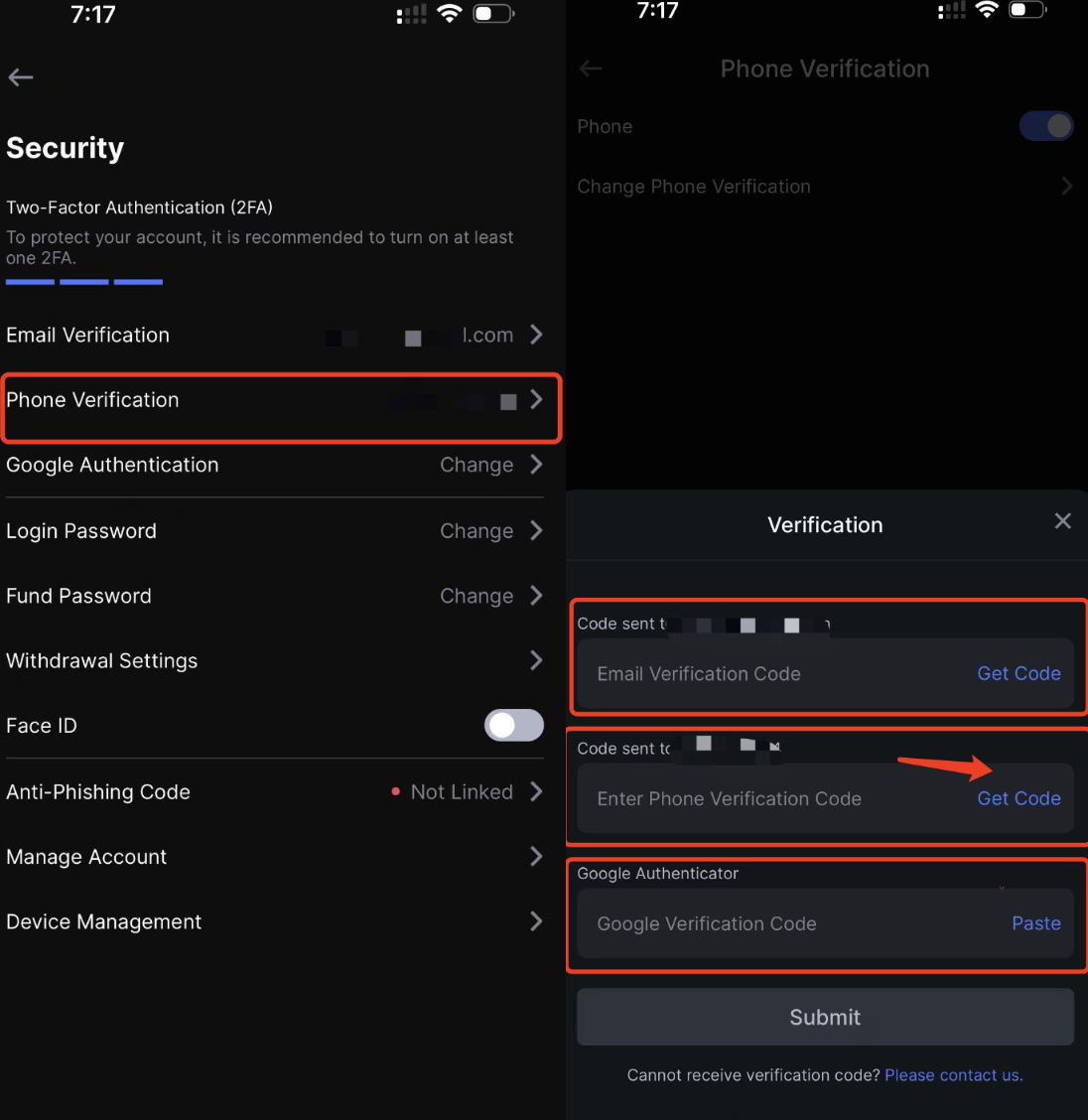Toggle the Face ID switch
Viewport: 1088px width, 1120px height.
point(513,726)
